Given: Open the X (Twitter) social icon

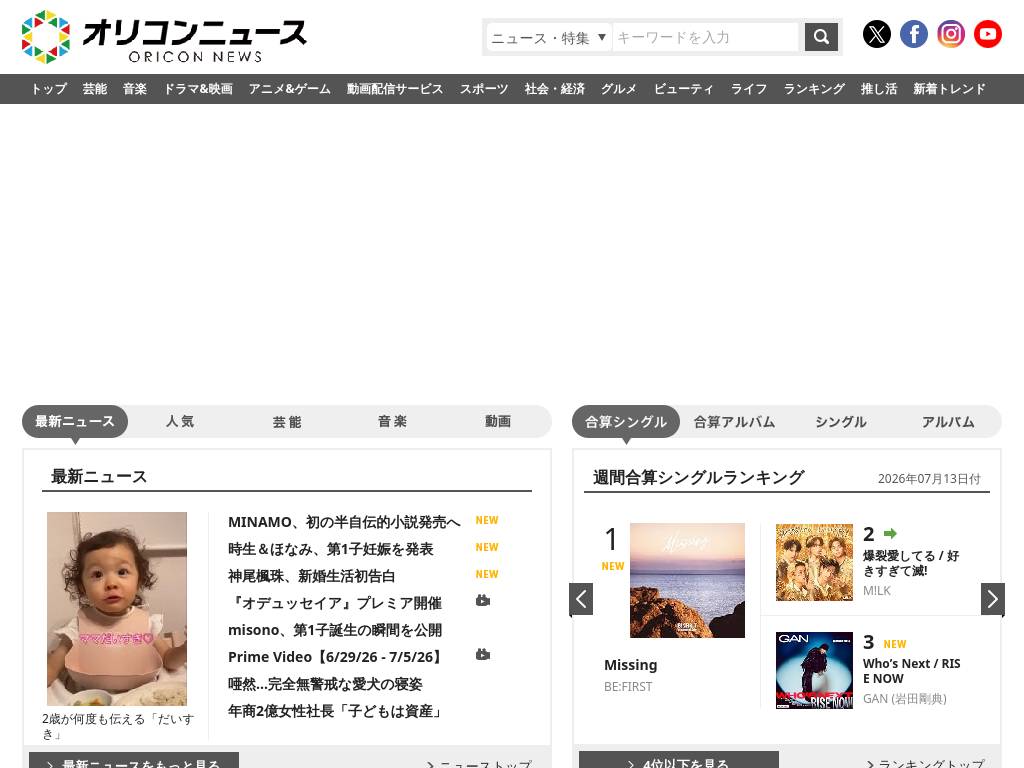Looking at the screenshot, I should [876, 34].
